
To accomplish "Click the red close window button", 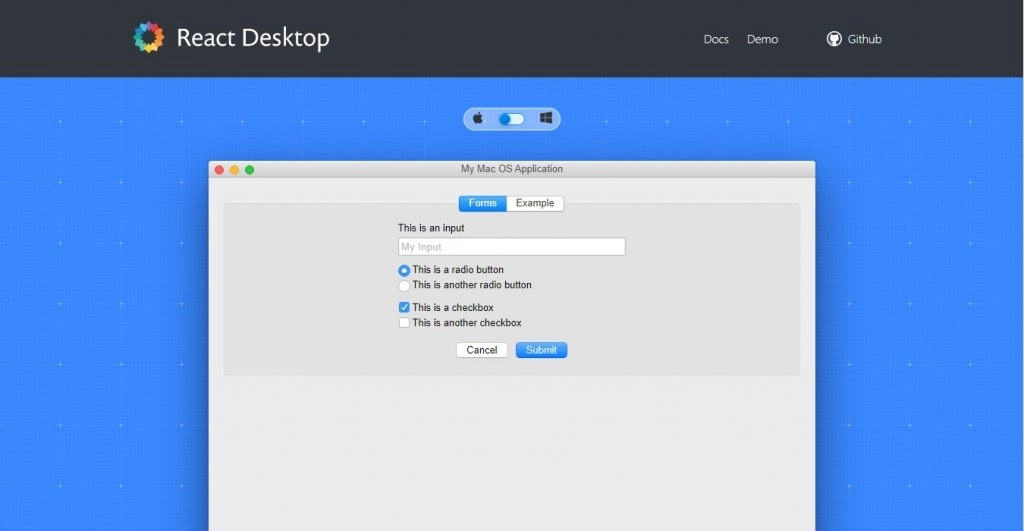I will point(219,170).
